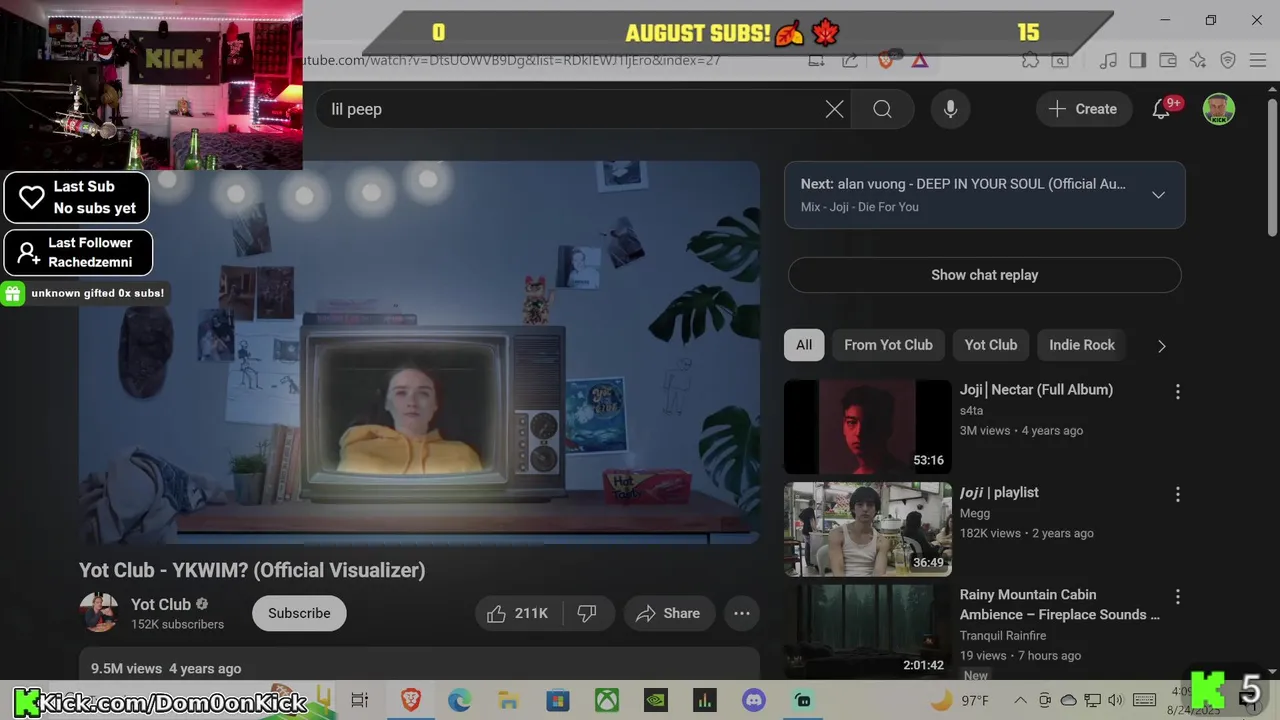
Task: Click the Rainy Mountain Cabin Ambience thumbnail
Action: click(x=868, y=631)
